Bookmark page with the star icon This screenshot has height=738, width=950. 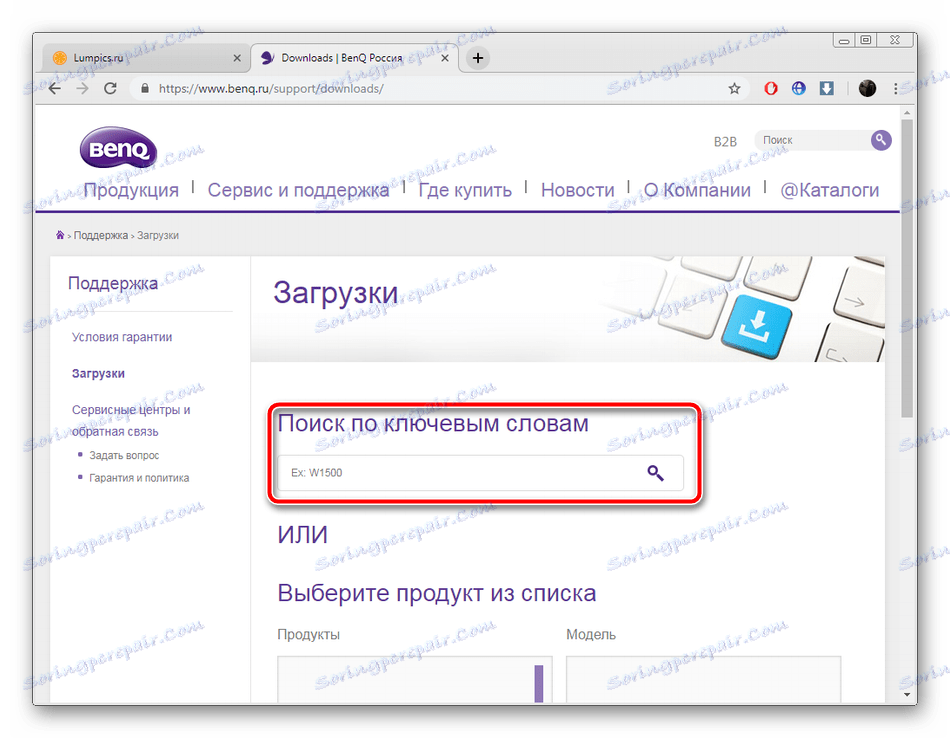click(x=734, y=88)
